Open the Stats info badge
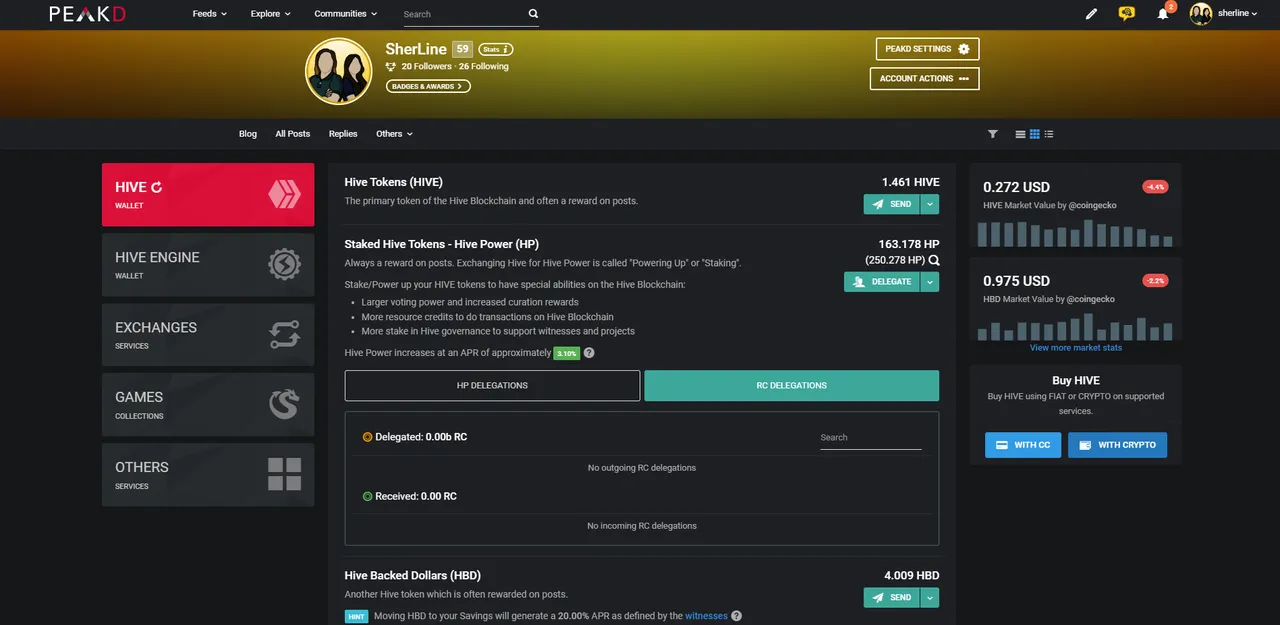The width and height of the screenshot is (1280, 625). pyautogui.click(x=496, y=49)
